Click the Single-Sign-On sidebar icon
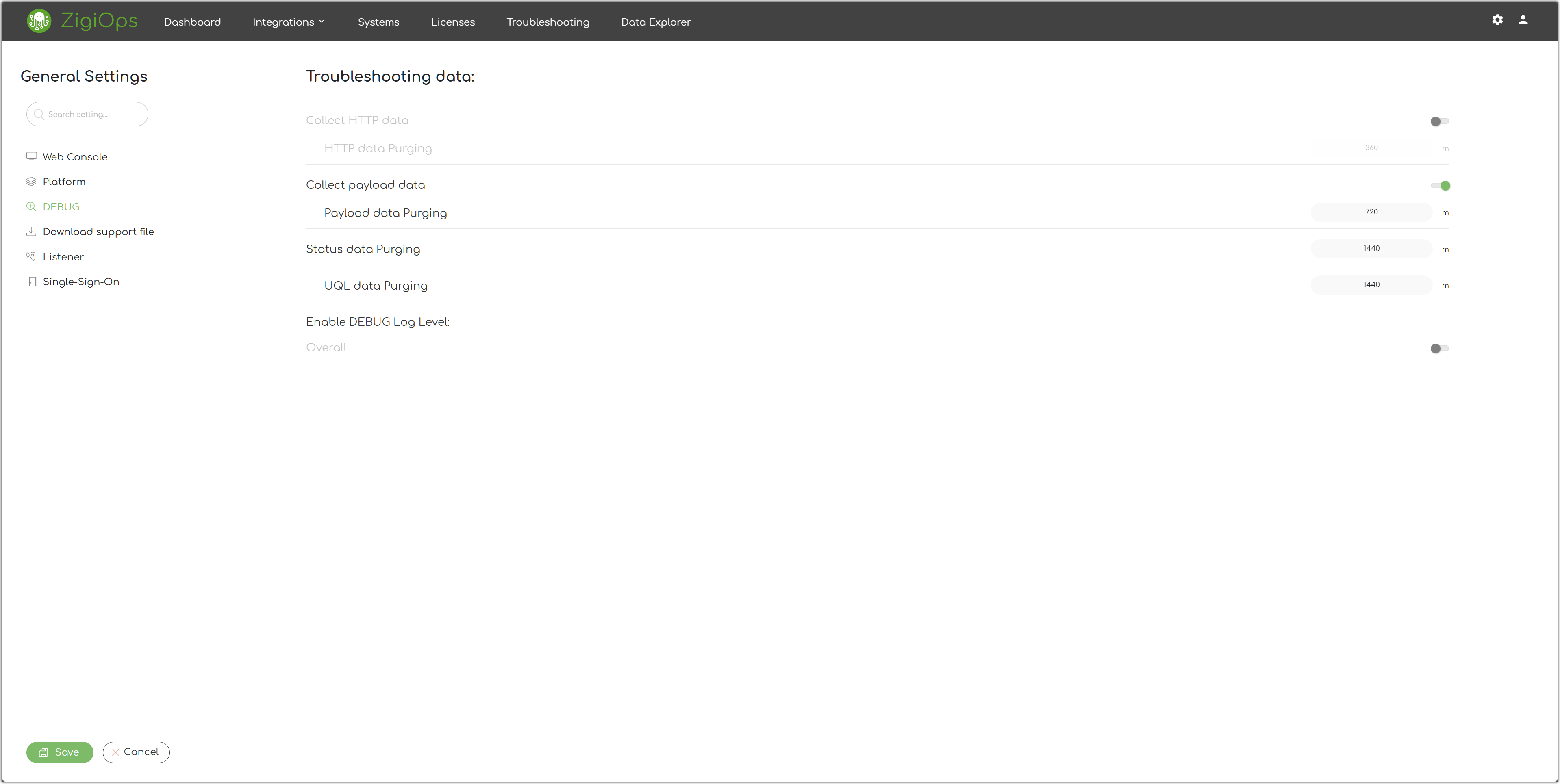This screenshot has width=1560, height=784. (x=32, y=282)
